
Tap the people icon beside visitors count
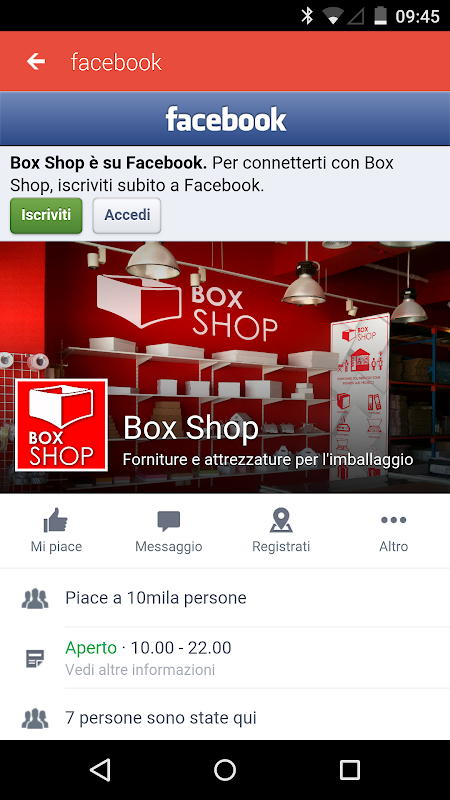coord(35,718)
